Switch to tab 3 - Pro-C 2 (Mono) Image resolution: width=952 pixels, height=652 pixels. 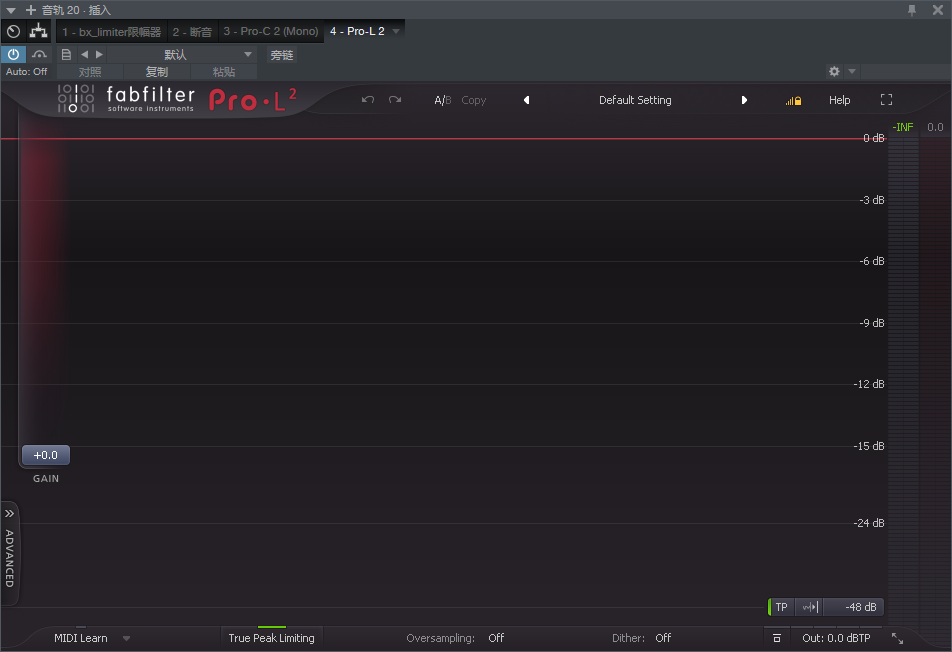coord(271,32)
